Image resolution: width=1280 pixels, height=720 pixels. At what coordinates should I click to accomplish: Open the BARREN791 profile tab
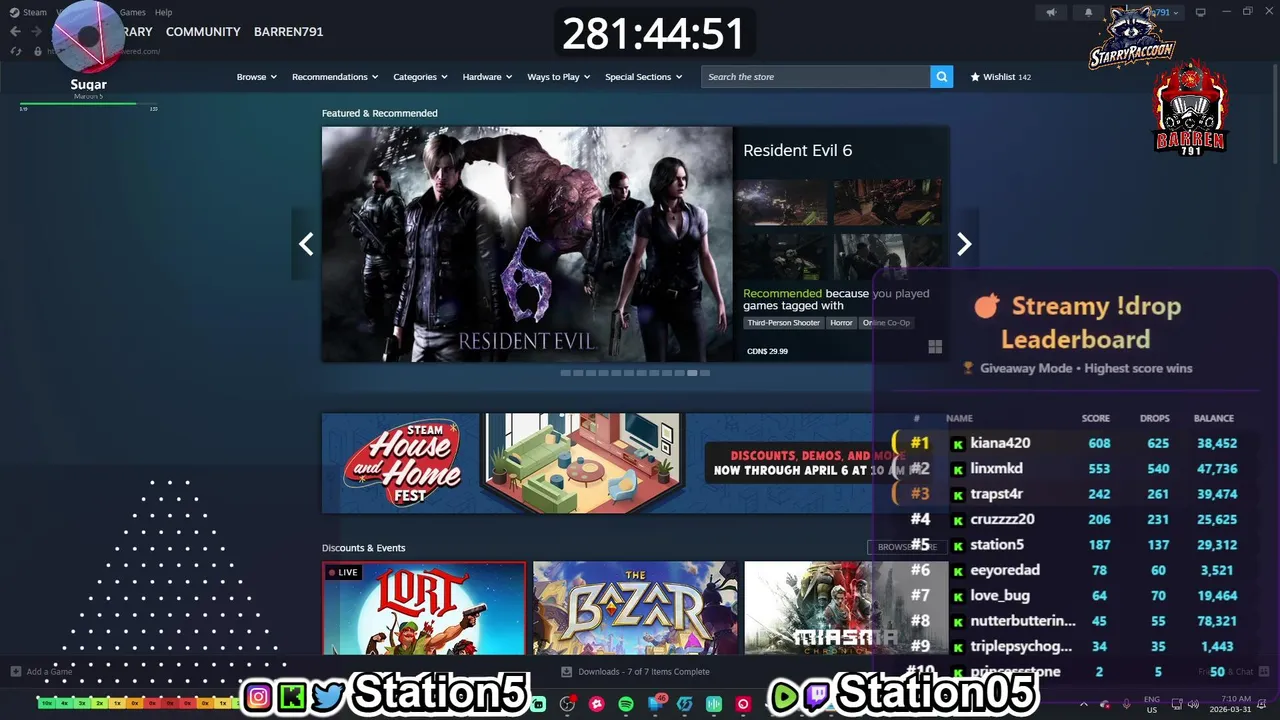288,32
